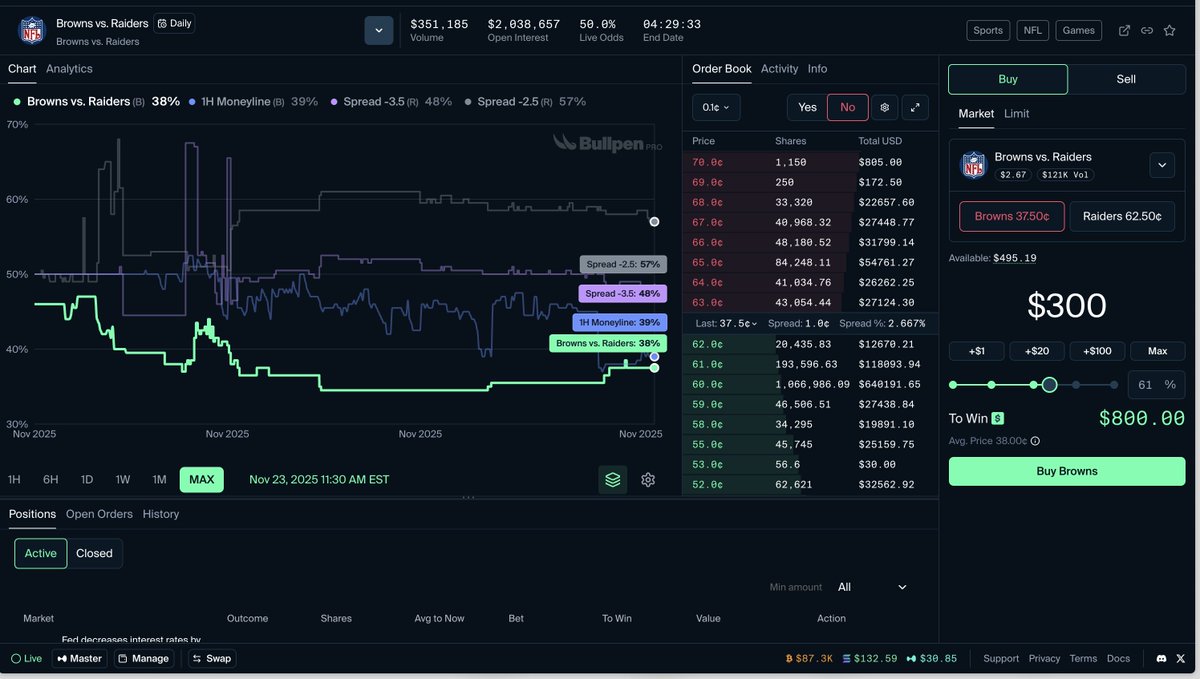Click the $300 amount field
Viewport: 1200px width, 679px height.
pyautogui.click(x=1067, y=305)
